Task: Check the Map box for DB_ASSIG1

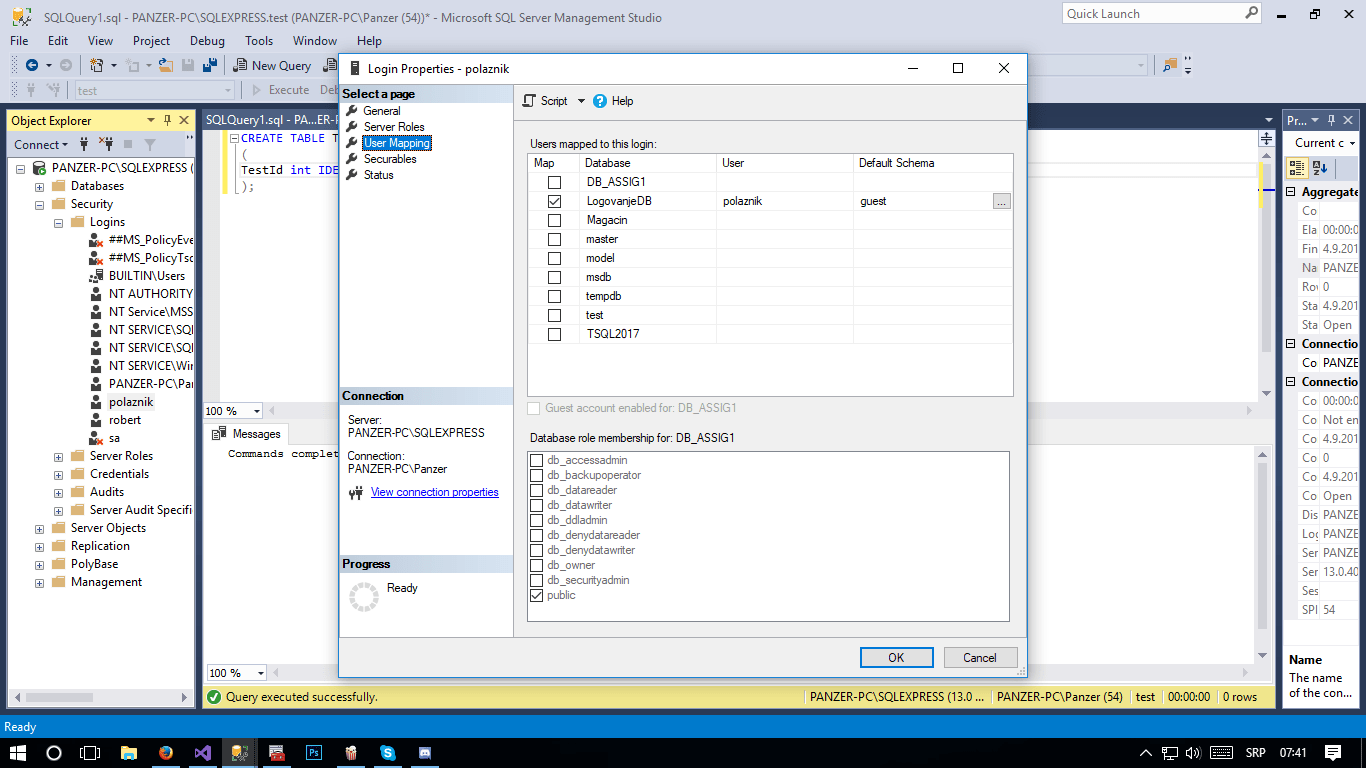Action: click(x=554, y=182)
